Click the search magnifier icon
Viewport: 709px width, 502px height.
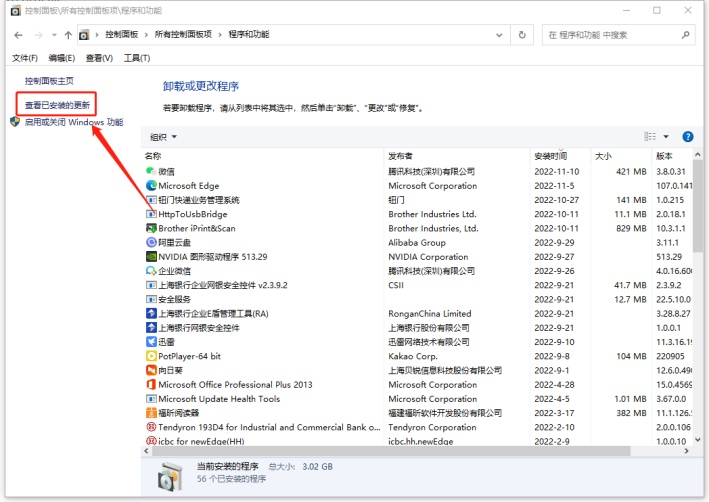point(686,35)
